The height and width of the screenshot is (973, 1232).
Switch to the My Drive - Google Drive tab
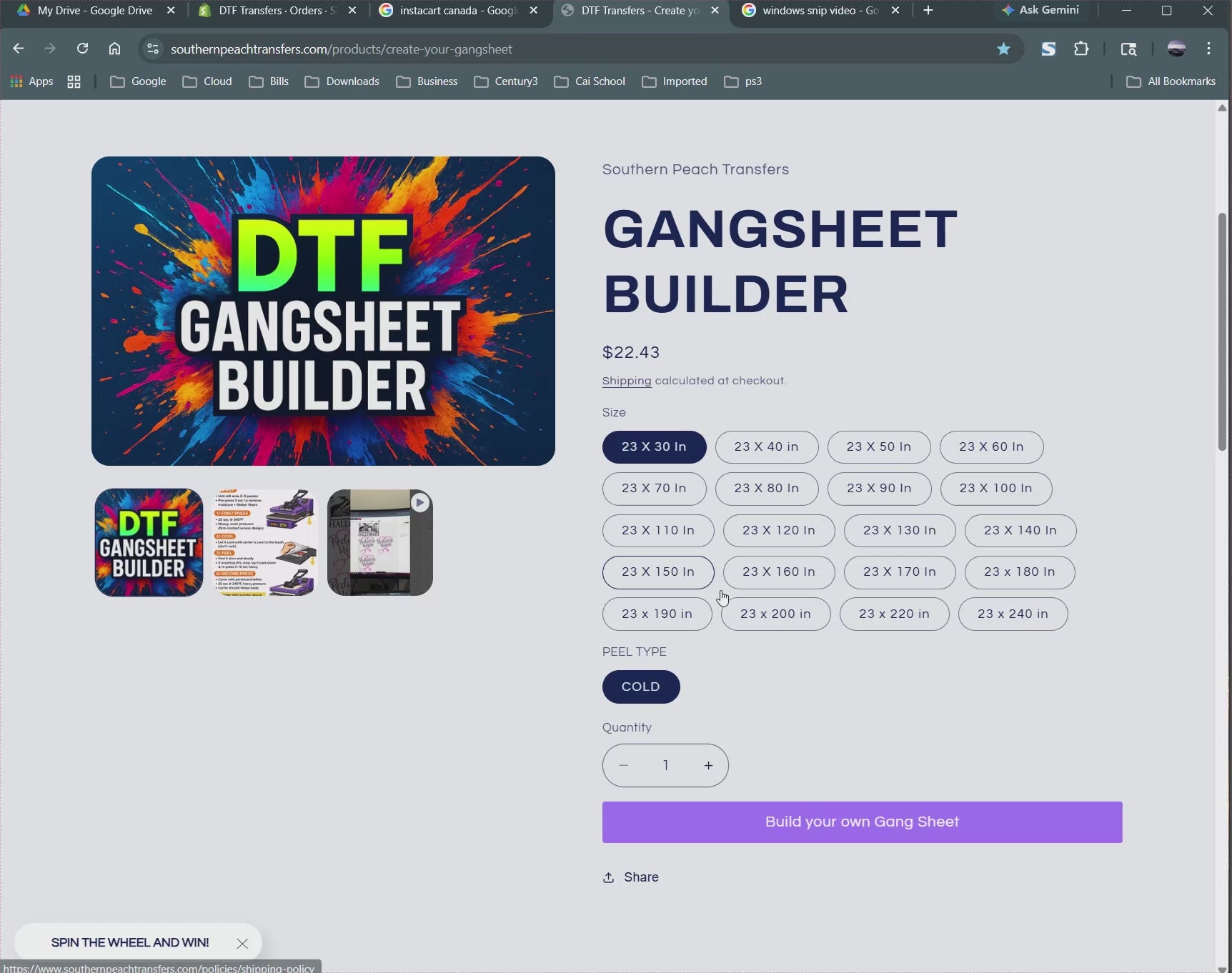coord(94,11)
